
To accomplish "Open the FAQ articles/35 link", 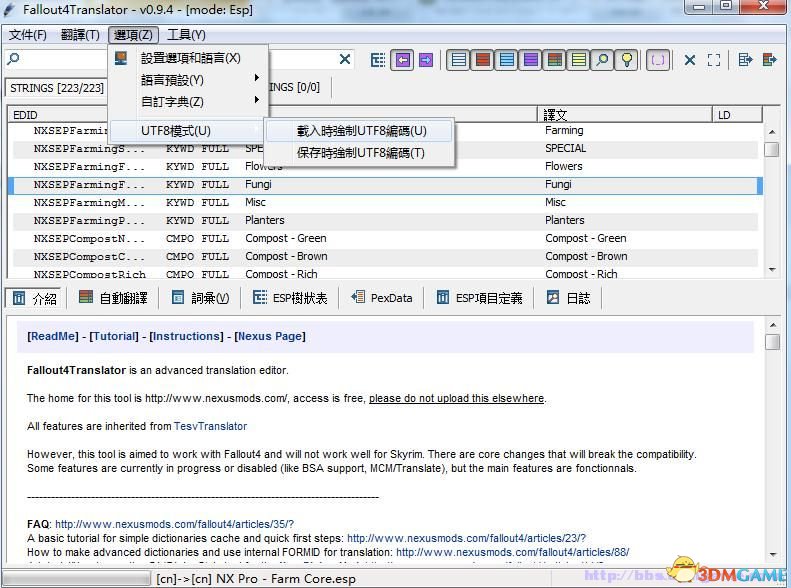I will [174, 524].
